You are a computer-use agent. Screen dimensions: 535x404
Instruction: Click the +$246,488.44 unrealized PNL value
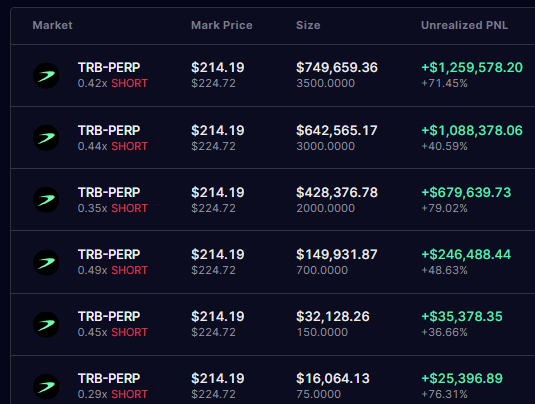pyautogui.click(x=466, y=254)
